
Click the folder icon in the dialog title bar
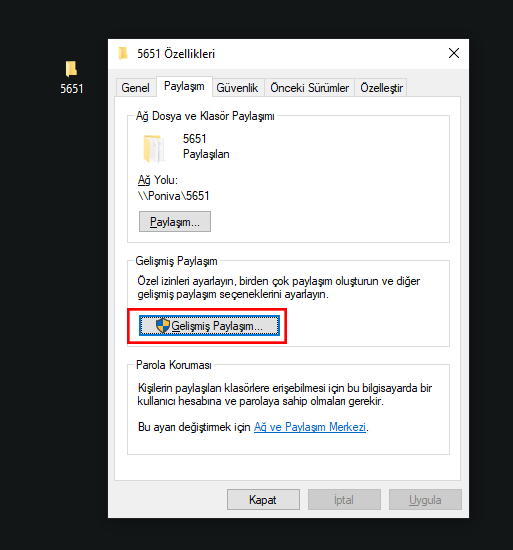pos(123,54)
